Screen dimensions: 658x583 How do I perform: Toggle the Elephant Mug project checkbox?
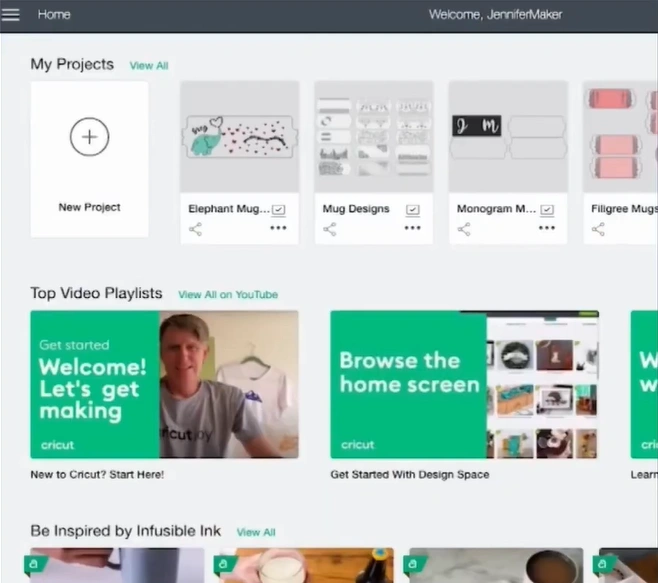pos(278,209)
